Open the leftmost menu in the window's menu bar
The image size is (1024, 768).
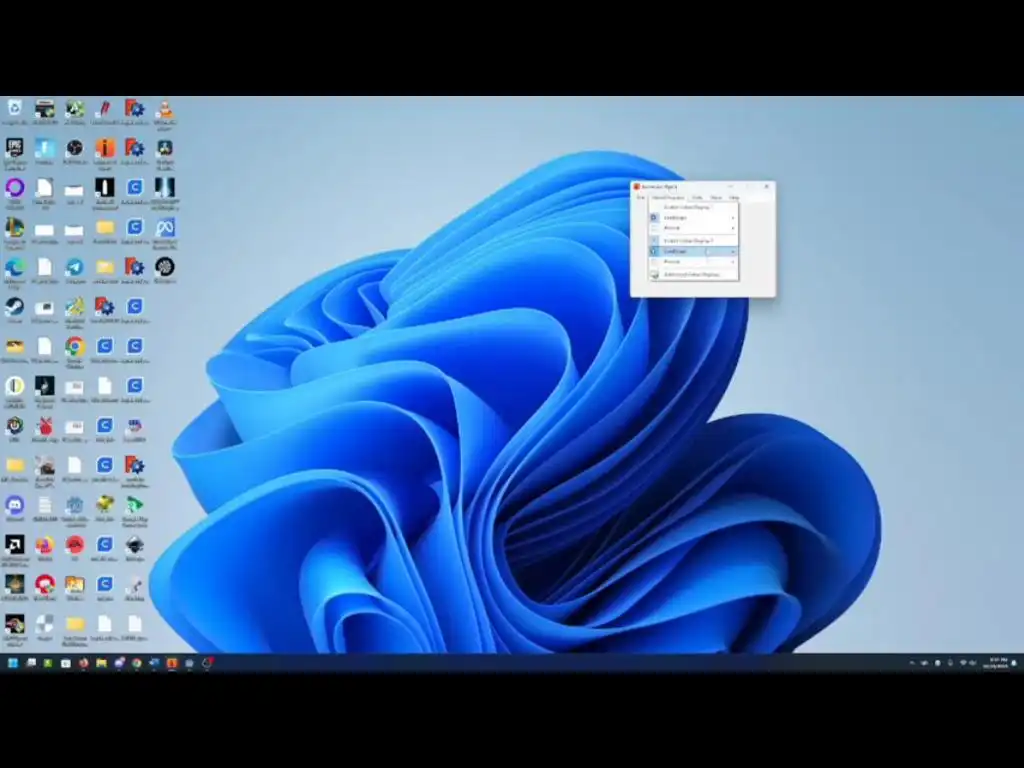click(x=641, y=197)
